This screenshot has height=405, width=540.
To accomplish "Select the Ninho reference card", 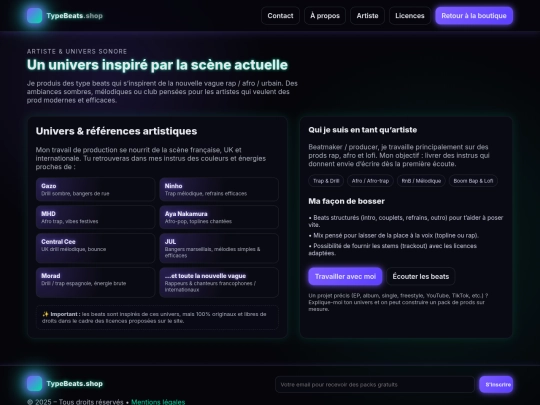I will coord(219,189).
